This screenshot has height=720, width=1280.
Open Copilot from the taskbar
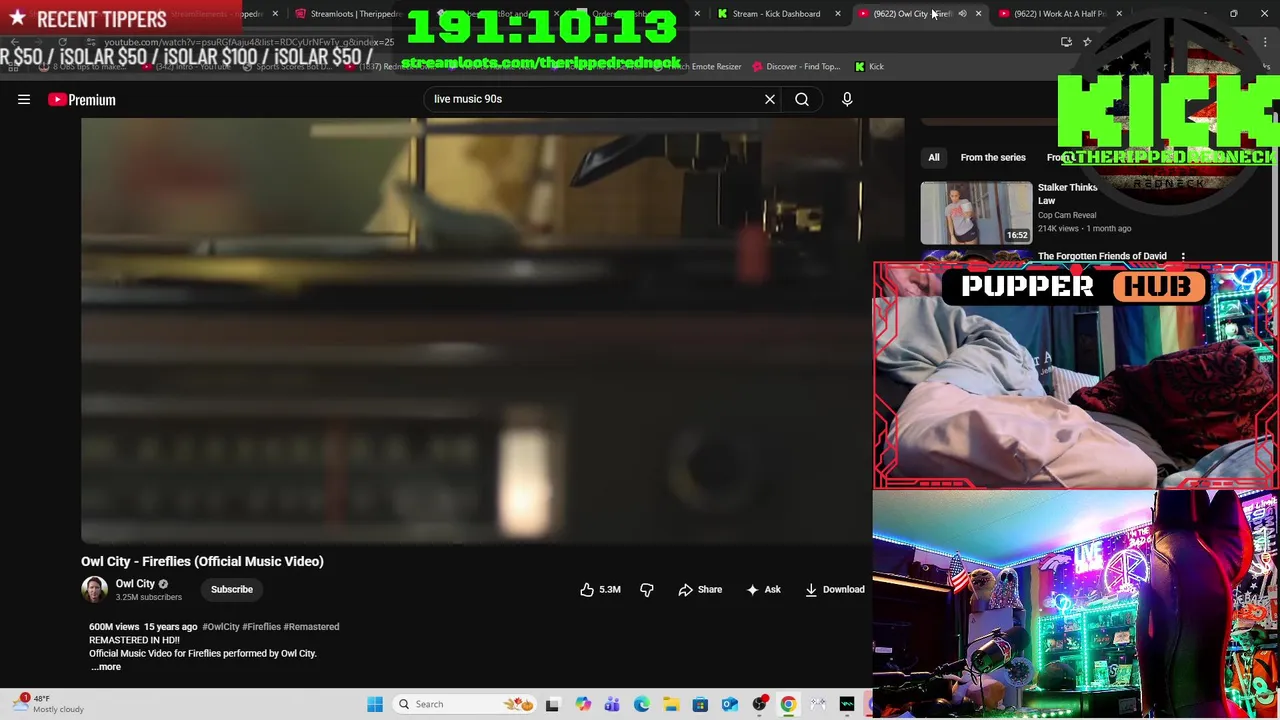point(583,704)
